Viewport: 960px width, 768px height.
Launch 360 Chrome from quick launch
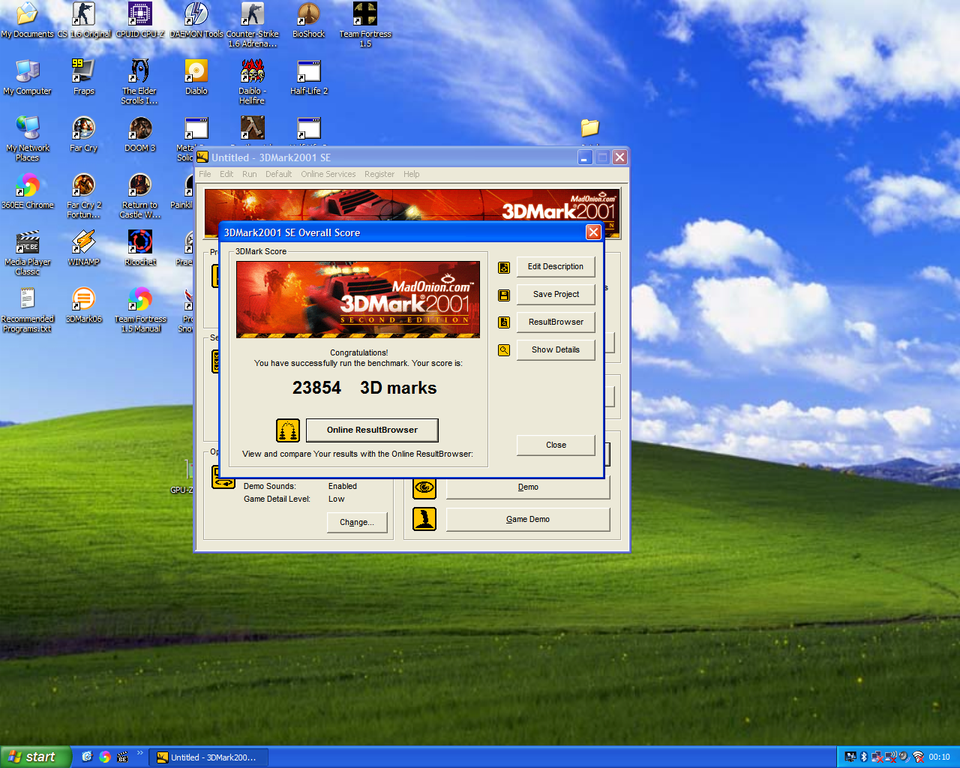click(105, 758)
